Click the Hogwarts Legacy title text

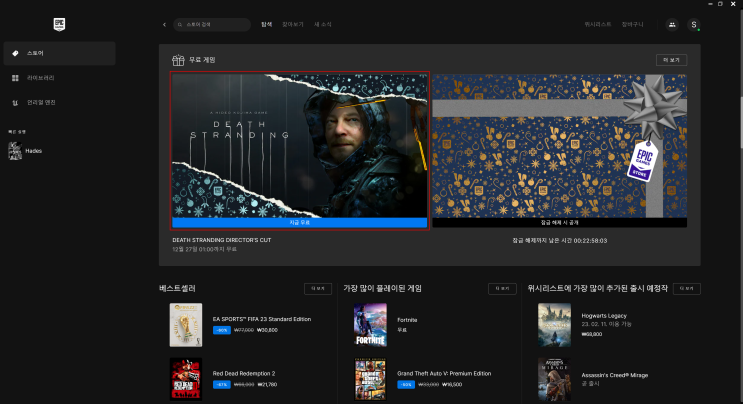point(604,316)
